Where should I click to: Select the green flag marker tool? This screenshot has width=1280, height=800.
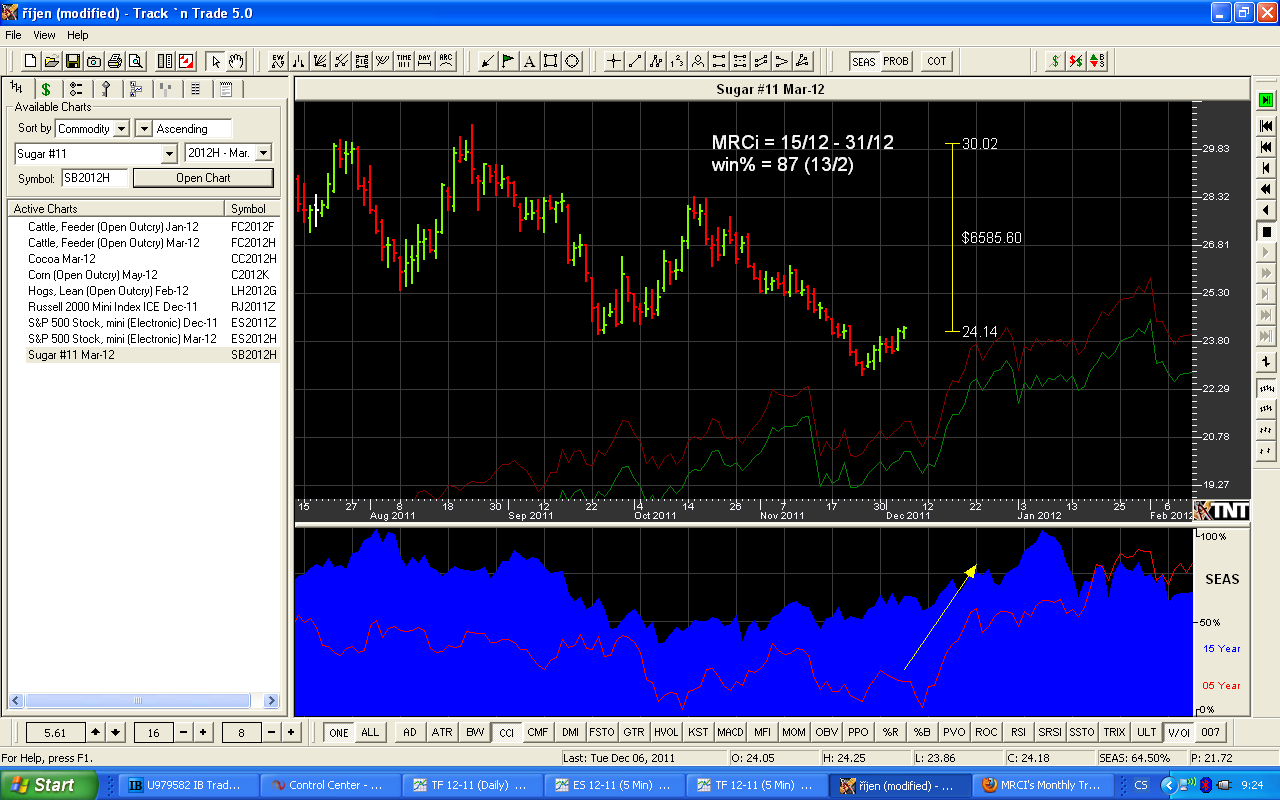pyautogui.click(x=508, y=61)
